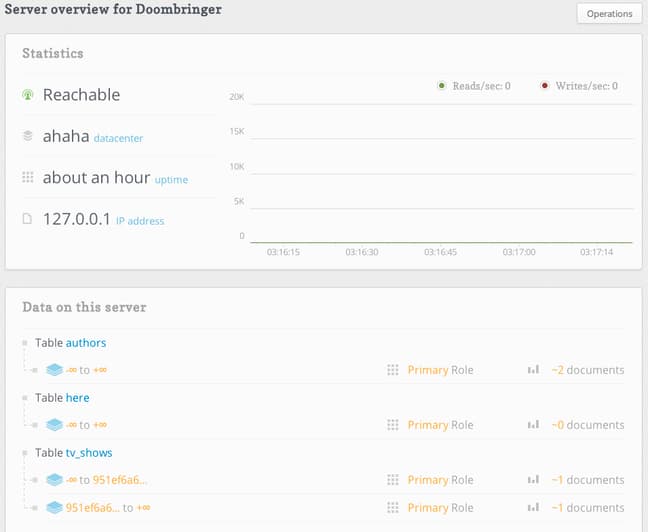Viewport: 648px width, 532px height.
Task: Open the tv_shows table link
Action: pyautogui.click(x=89, y=453)
